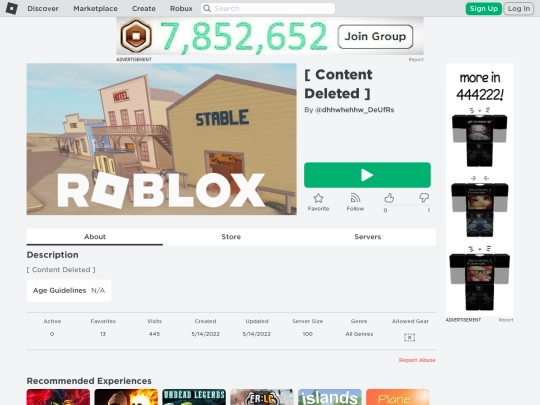This screenshot has height=405, width=540.
Task: Open the Marketplace menu item
Action: 95,8
